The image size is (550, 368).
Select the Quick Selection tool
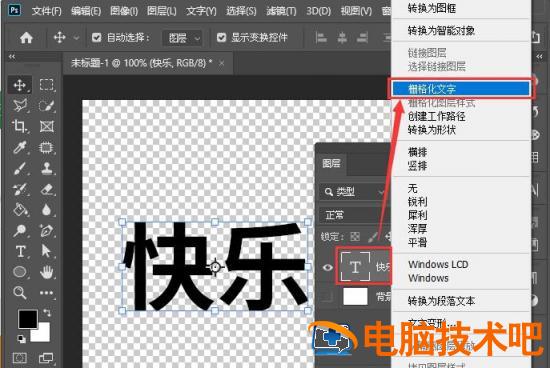pos(46,105)
